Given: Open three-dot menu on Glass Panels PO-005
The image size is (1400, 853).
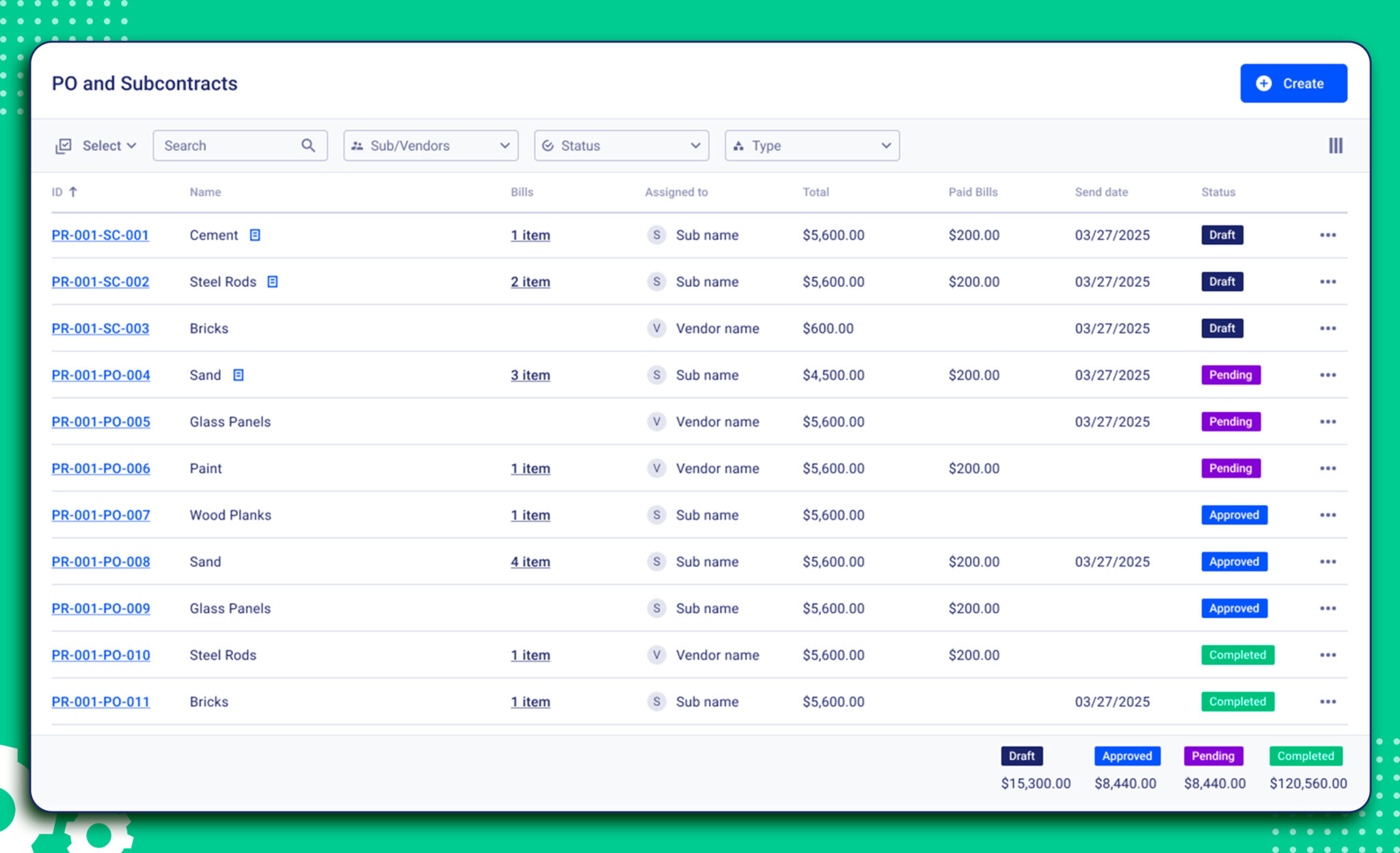Looking at the screenshot, I should (x=1328, y=422).
